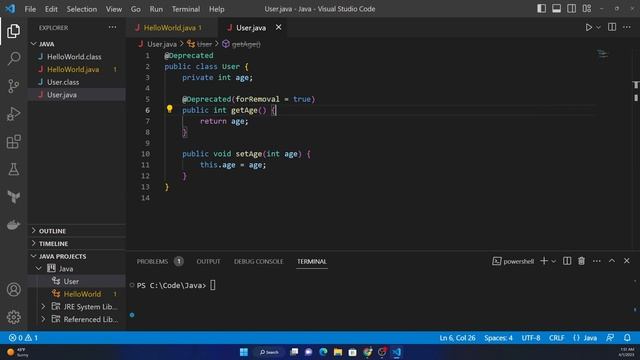Click Ln 6, Col 26 in status bar
Screen dimensions: 640x360
click(457, 338)
